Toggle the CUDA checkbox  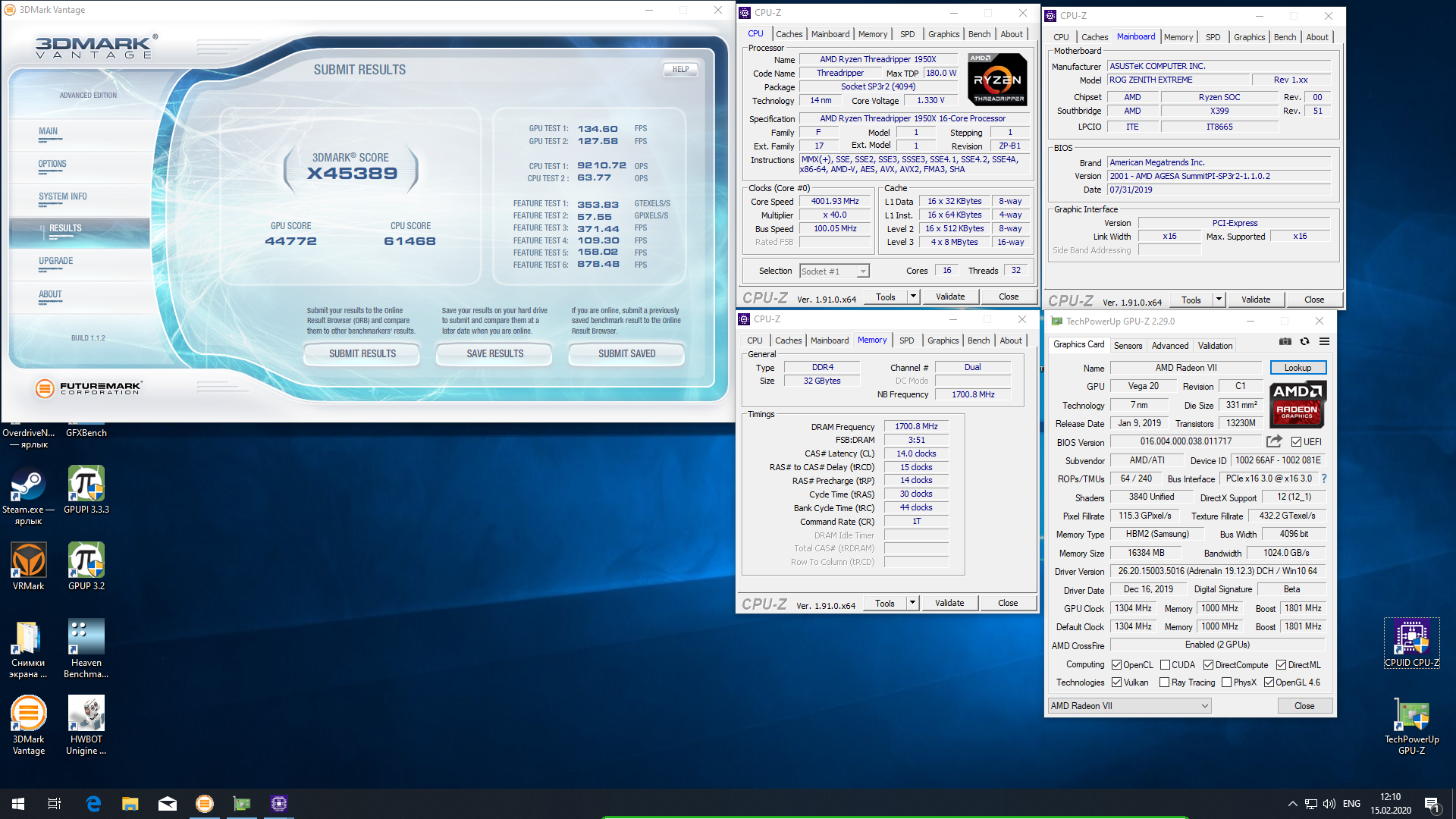click(x=1164, y=665)
